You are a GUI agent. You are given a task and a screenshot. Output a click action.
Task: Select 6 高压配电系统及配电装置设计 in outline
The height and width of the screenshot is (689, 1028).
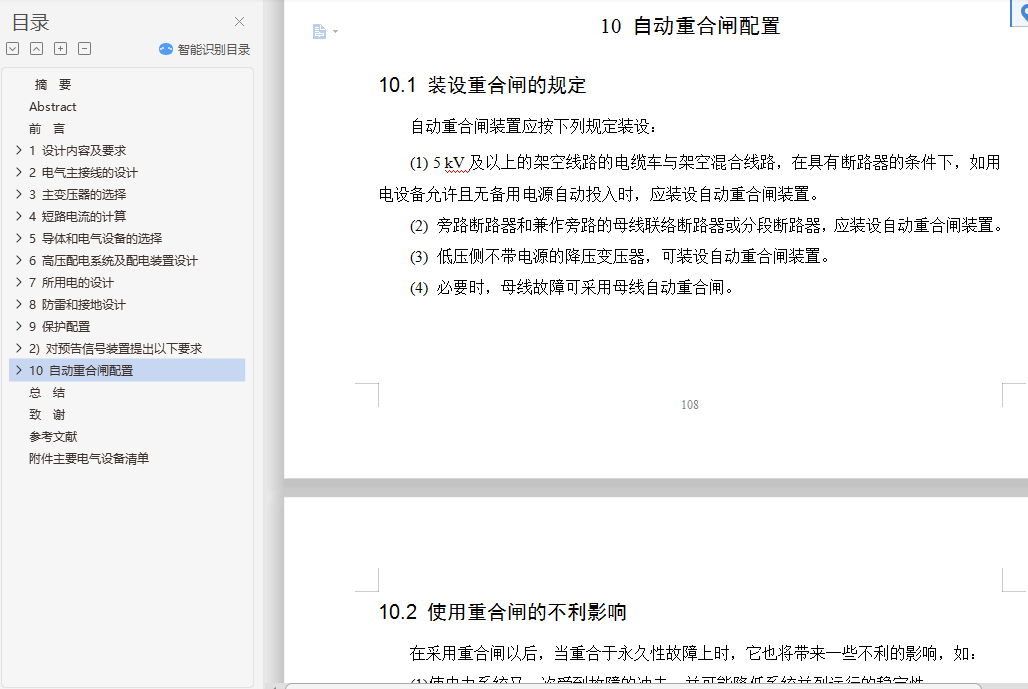(x=113, y=260)
